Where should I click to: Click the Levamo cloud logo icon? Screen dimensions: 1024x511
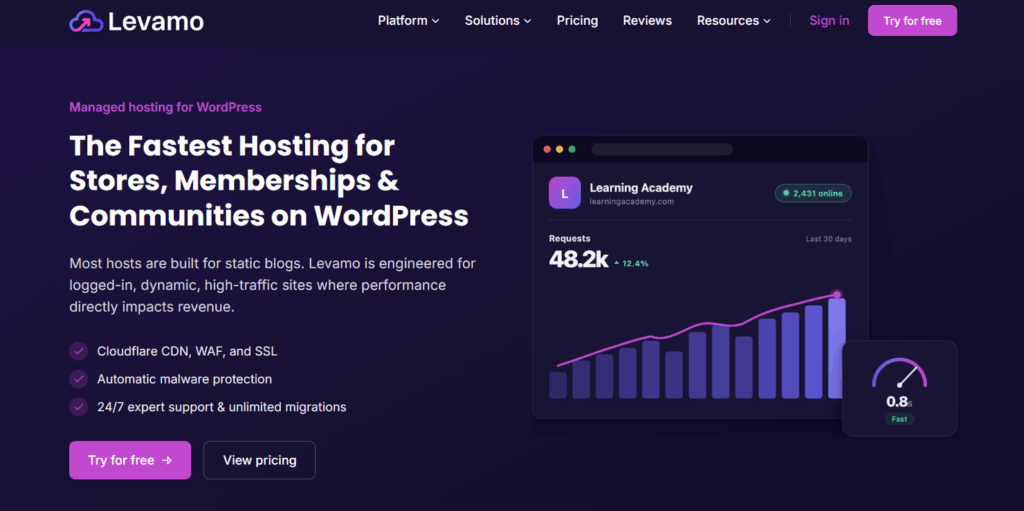(x=86, y=21)
